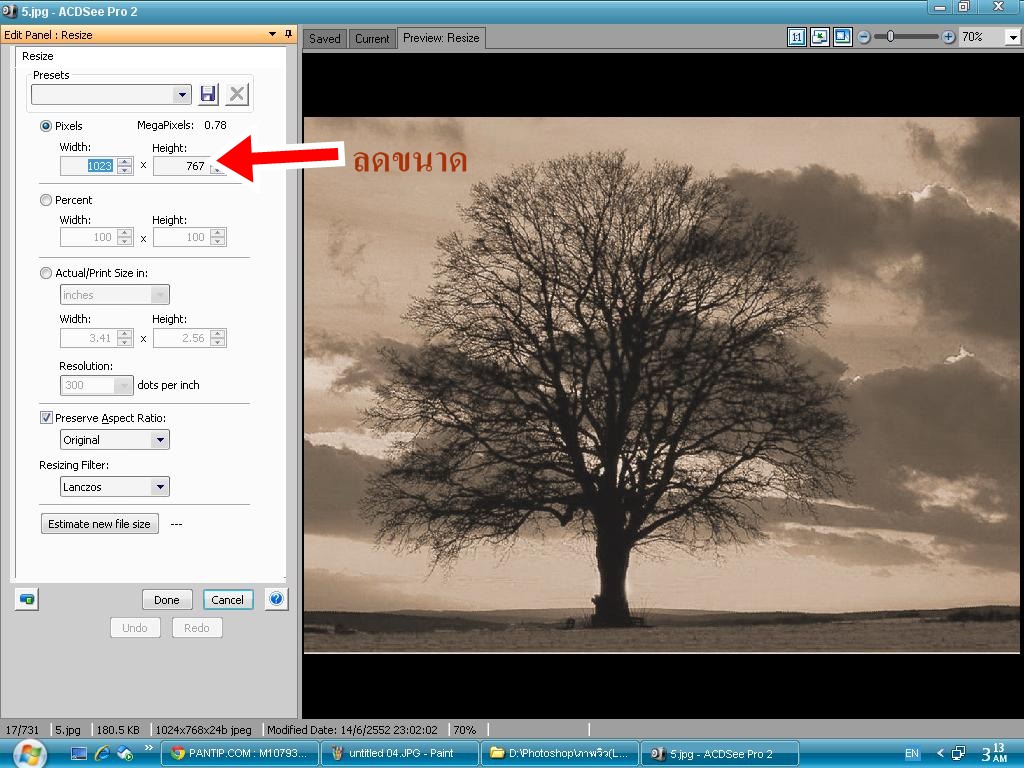
Task: Click the taskbar clock
Action: pos(994,753)
